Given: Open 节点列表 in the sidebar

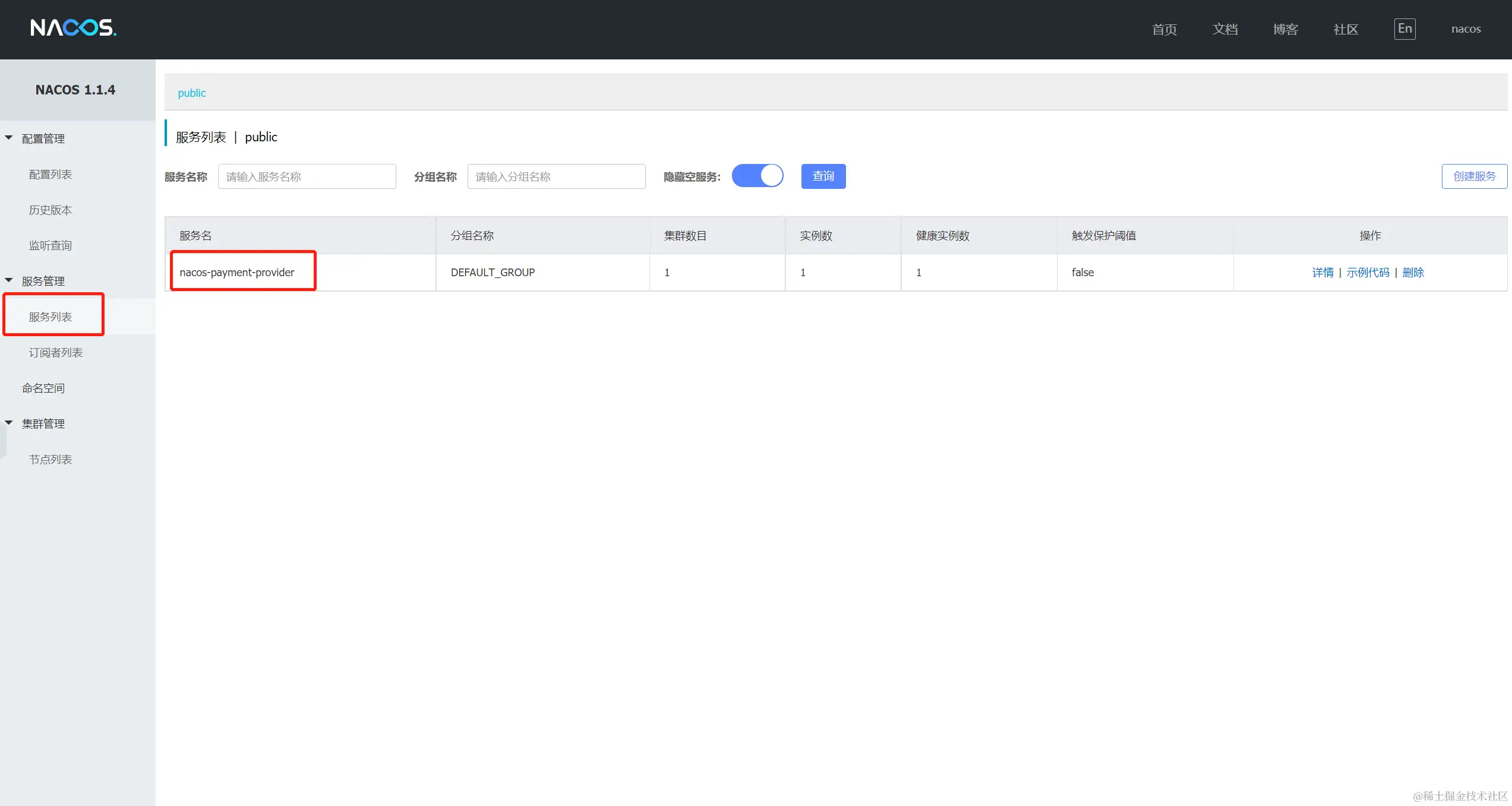Looking at the screenshot, I should 50,459.
